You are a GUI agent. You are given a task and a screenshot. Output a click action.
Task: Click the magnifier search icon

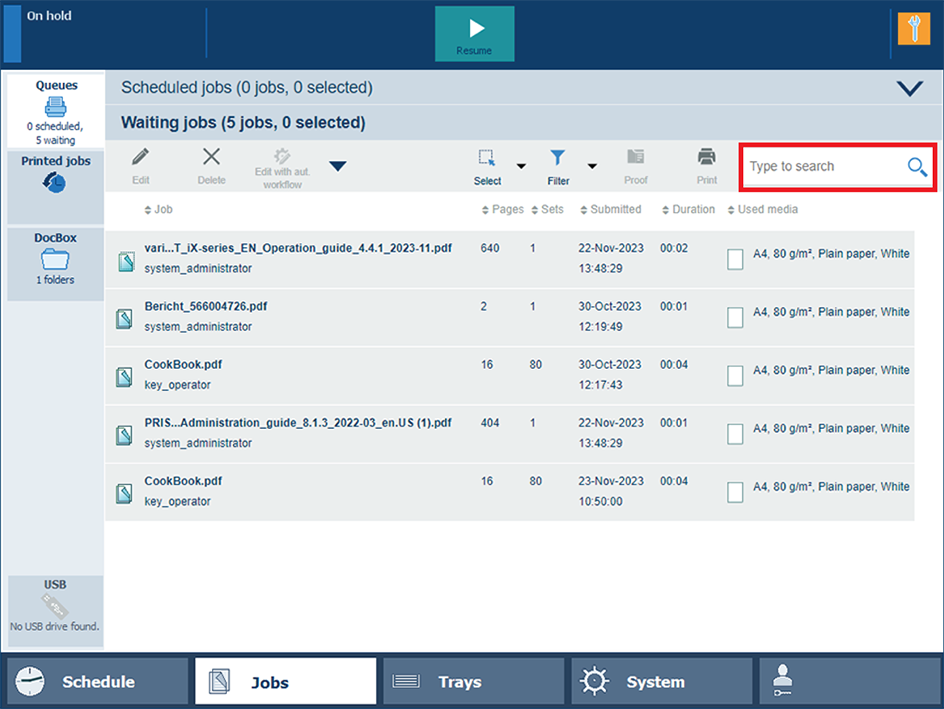(917, 167)
